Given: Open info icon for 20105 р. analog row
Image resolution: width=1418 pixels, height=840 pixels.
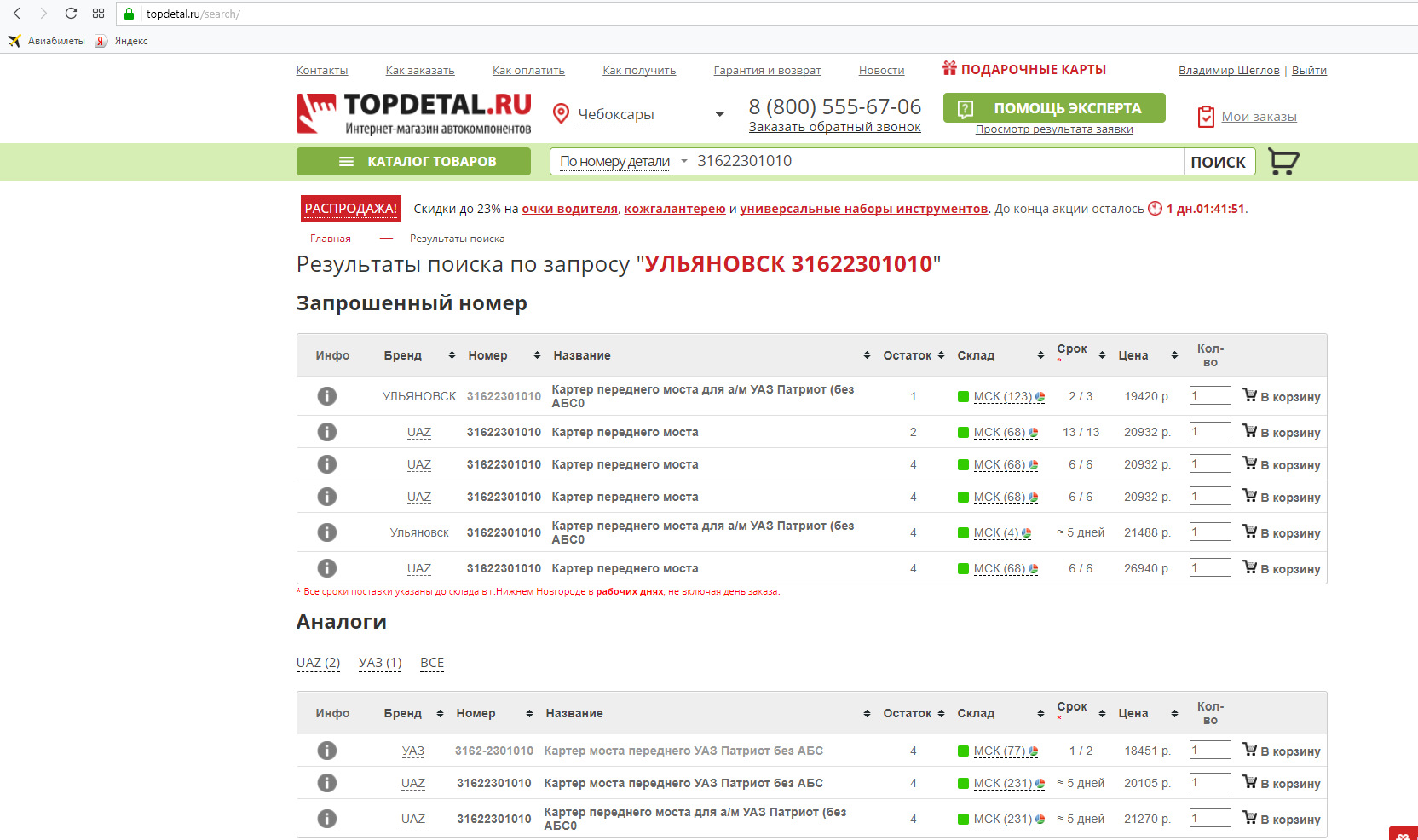Looking at the screenshot, I should point(326,783).
